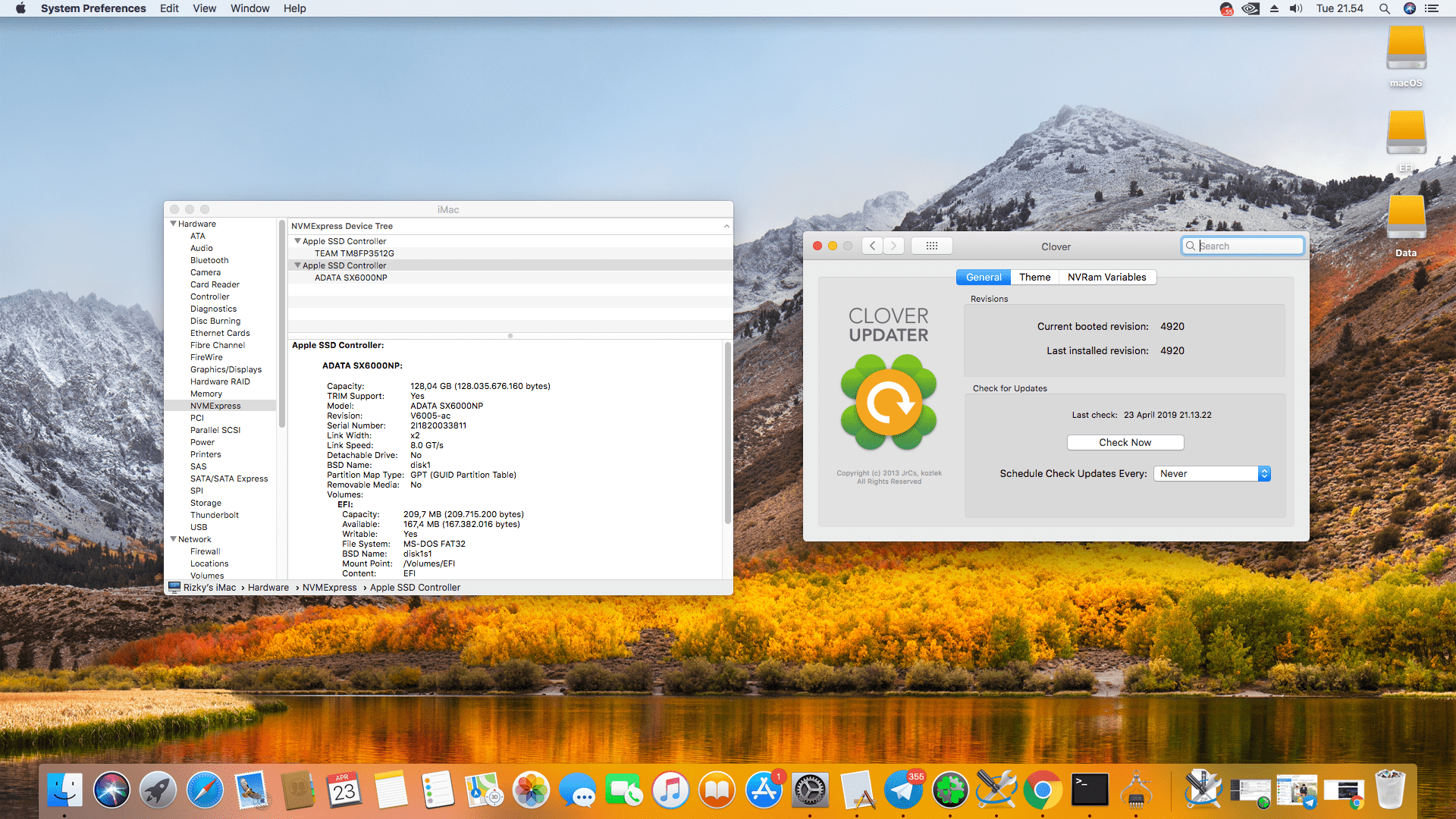This screenshot has width=1456, height=819.
Task: Launch Terminal from the dock
Action: [1089, 791]
